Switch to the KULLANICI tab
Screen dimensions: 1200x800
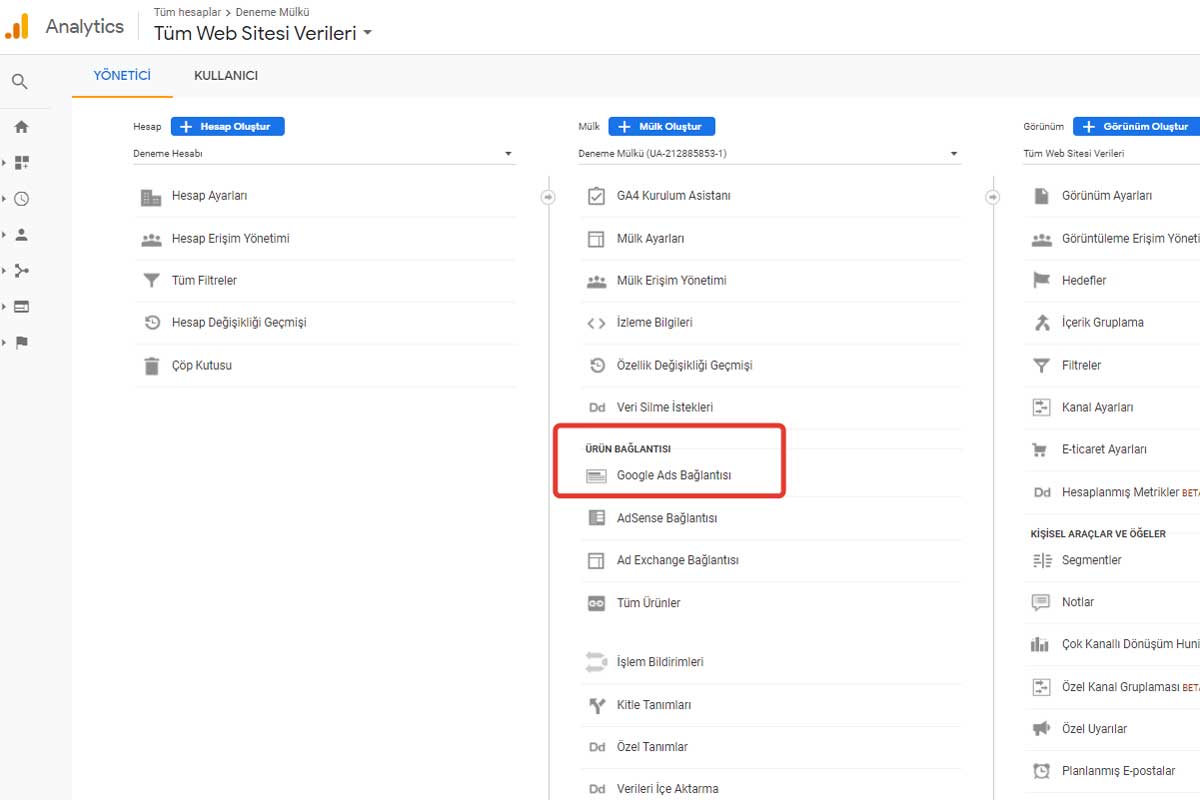[226, 76]
